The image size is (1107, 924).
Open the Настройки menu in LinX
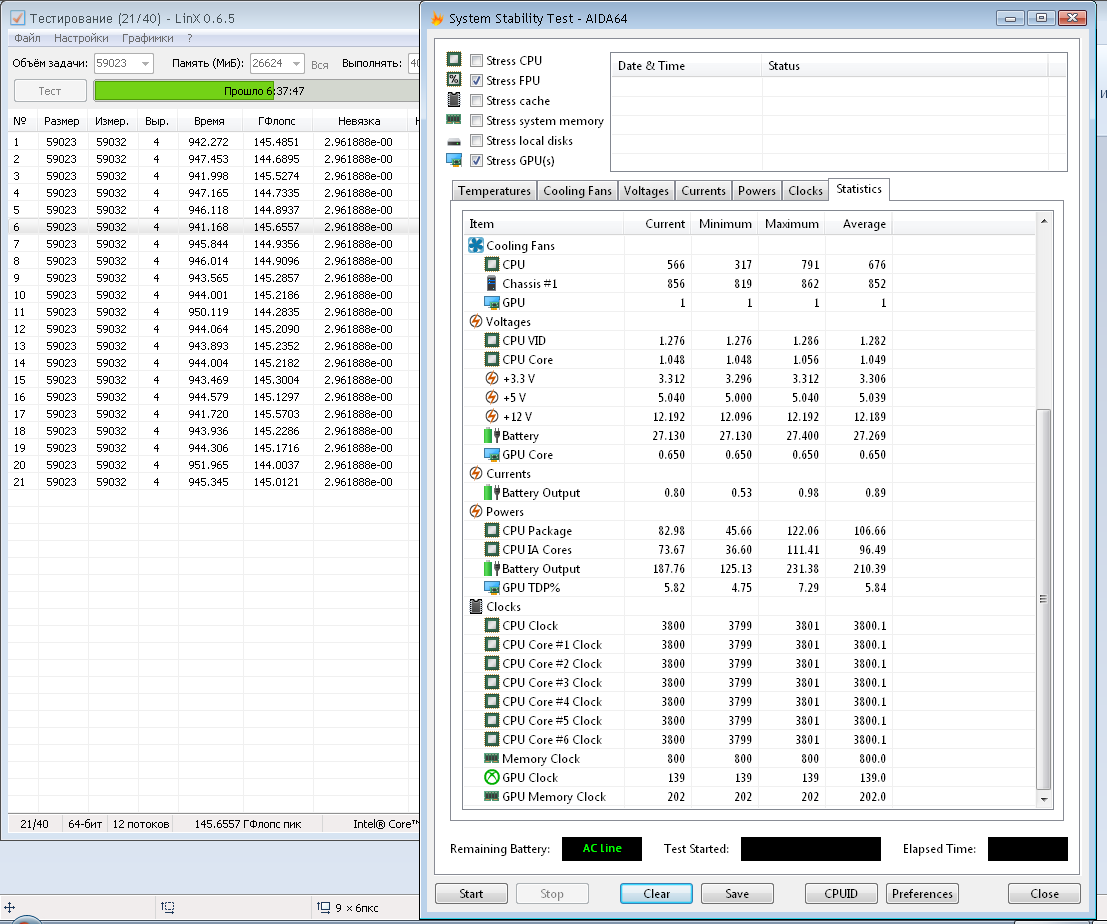pos(81,38)
